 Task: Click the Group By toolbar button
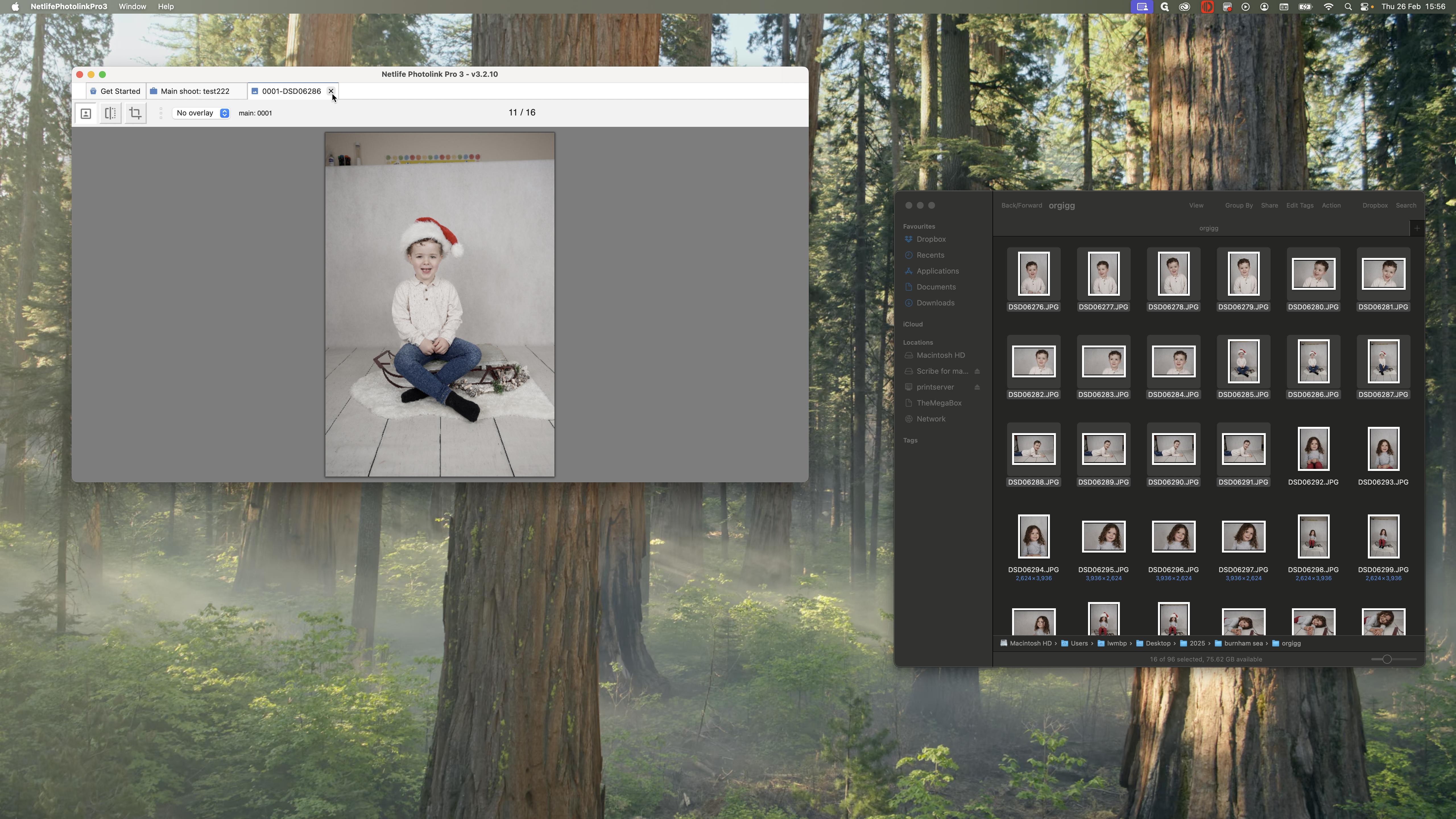click(1239, 206)
